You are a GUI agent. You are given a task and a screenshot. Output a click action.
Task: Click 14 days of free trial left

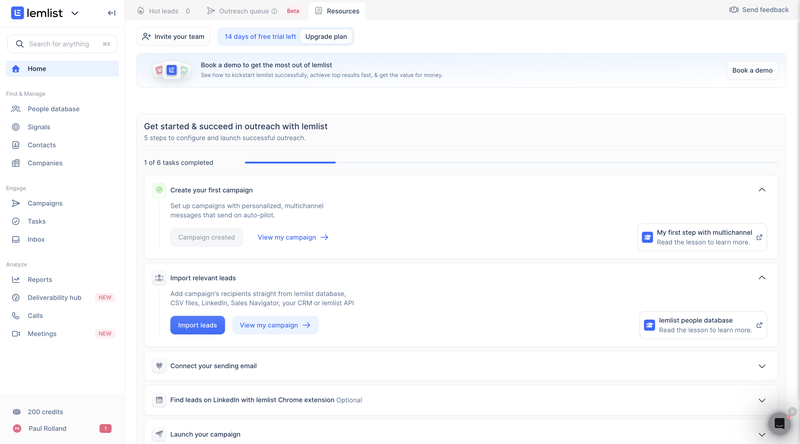pos(260,37)
